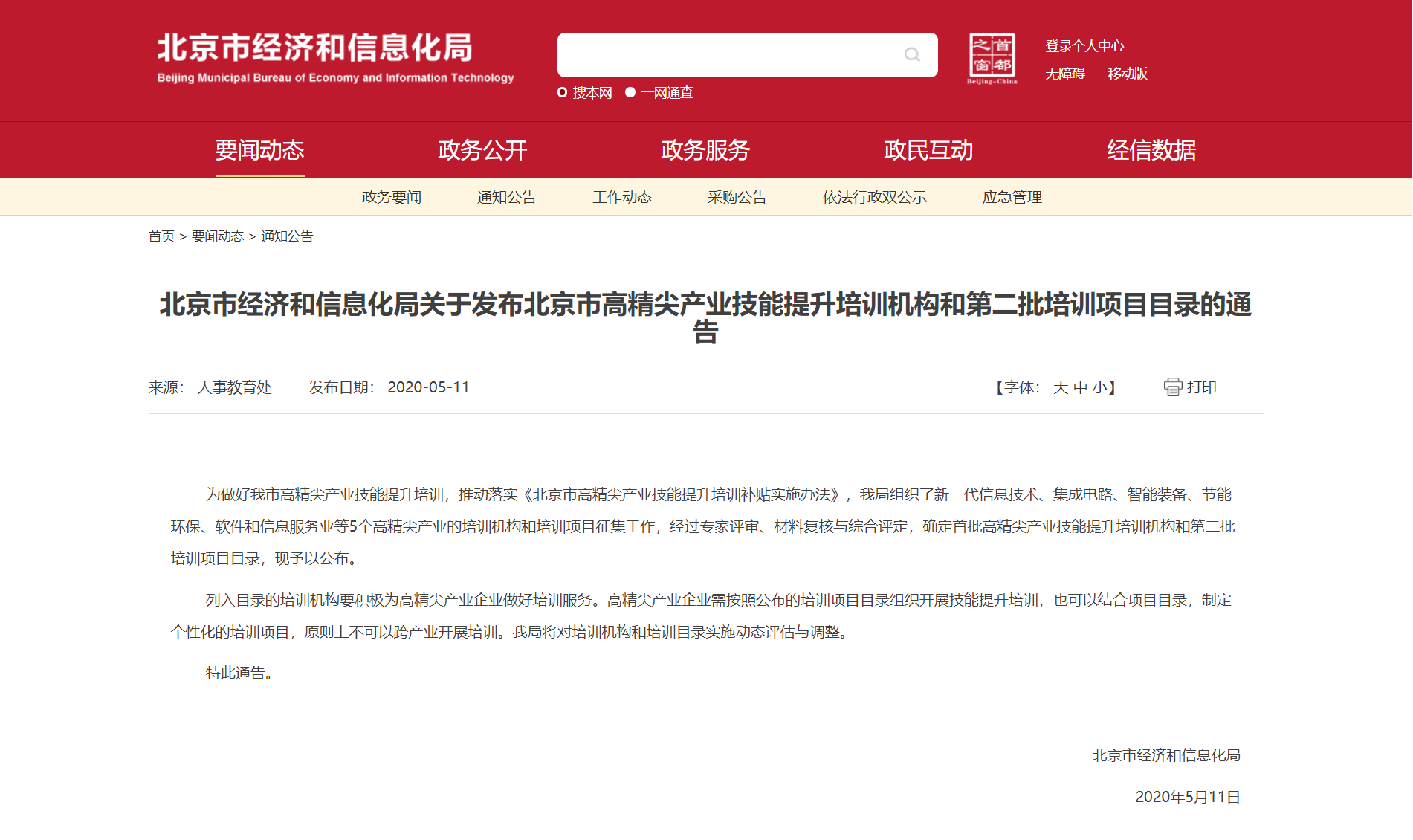Go to 依法行政双公示 submenu

point(875,197)
